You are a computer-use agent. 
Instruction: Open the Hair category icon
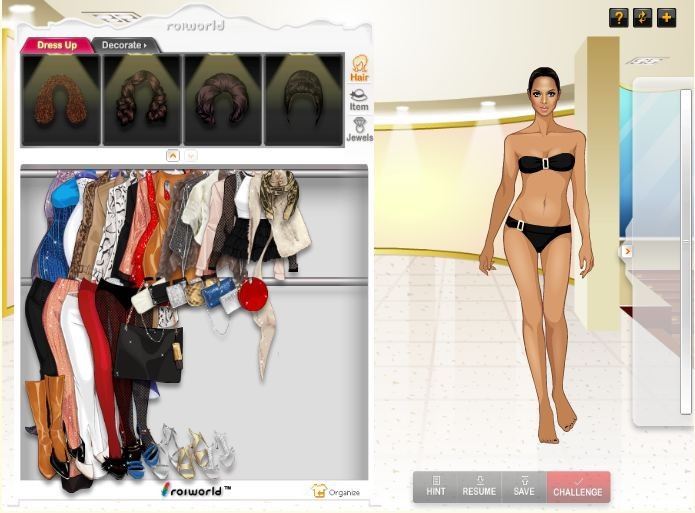358,69
